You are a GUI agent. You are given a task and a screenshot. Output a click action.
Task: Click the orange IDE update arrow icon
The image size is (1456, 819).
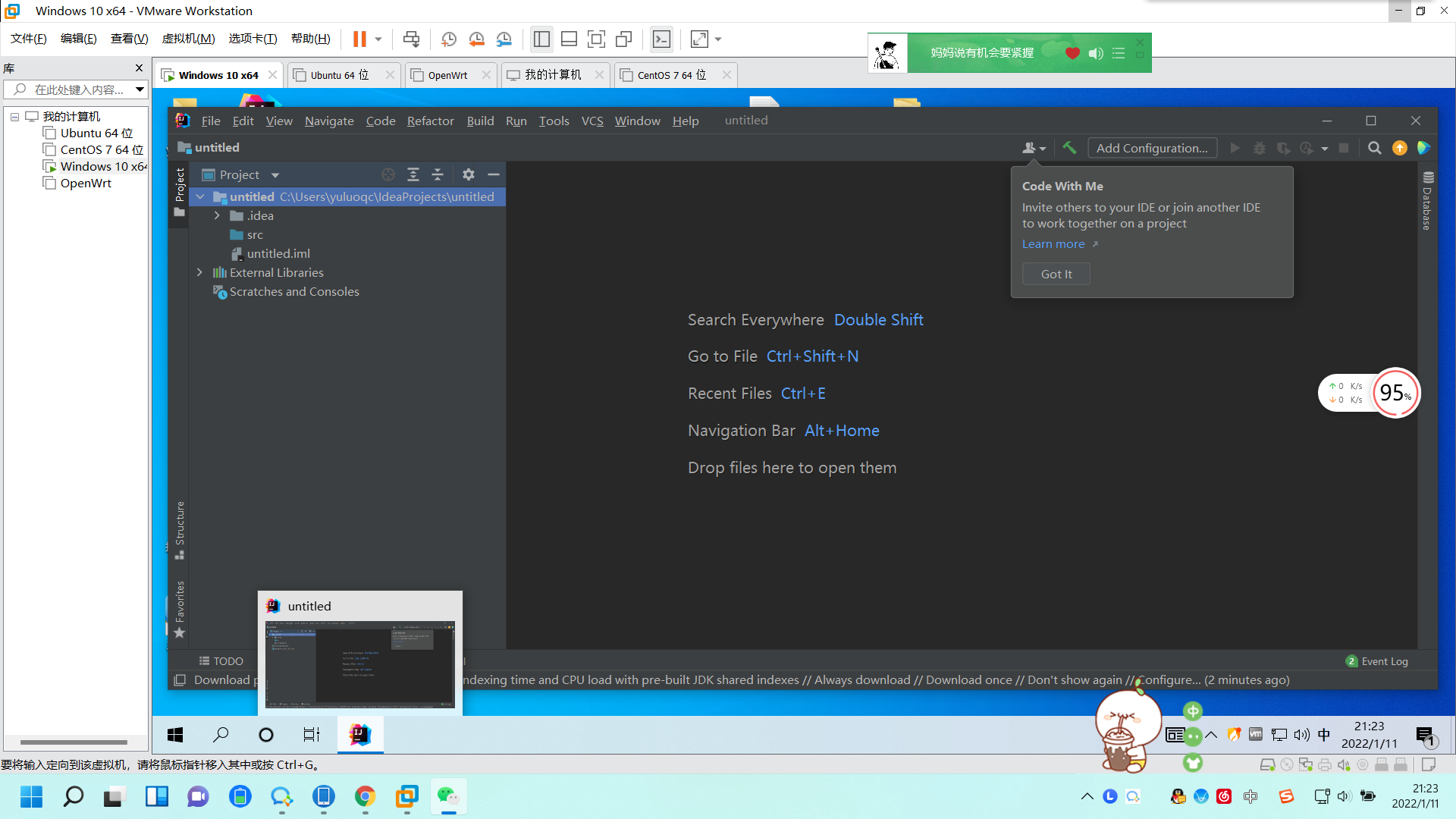(1400, 148)
